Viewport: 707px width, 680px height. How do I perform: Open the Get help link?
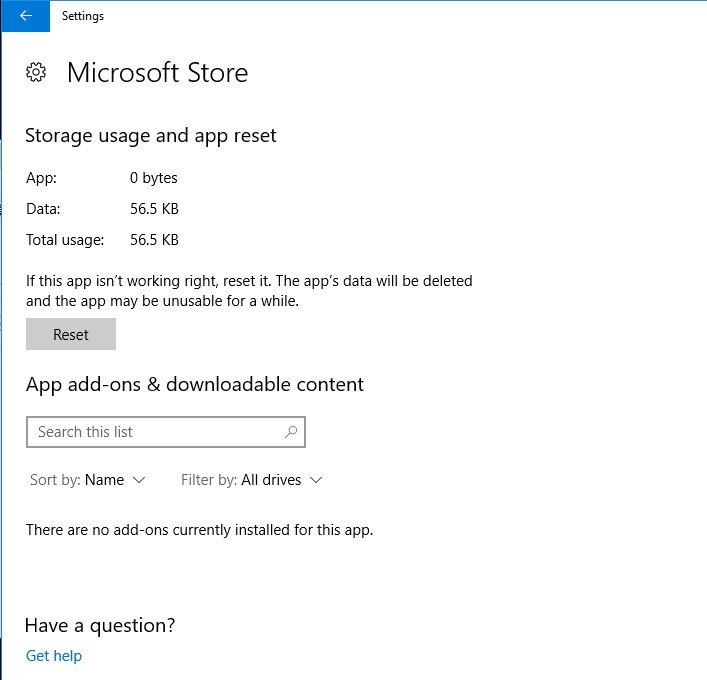[54, 656]
